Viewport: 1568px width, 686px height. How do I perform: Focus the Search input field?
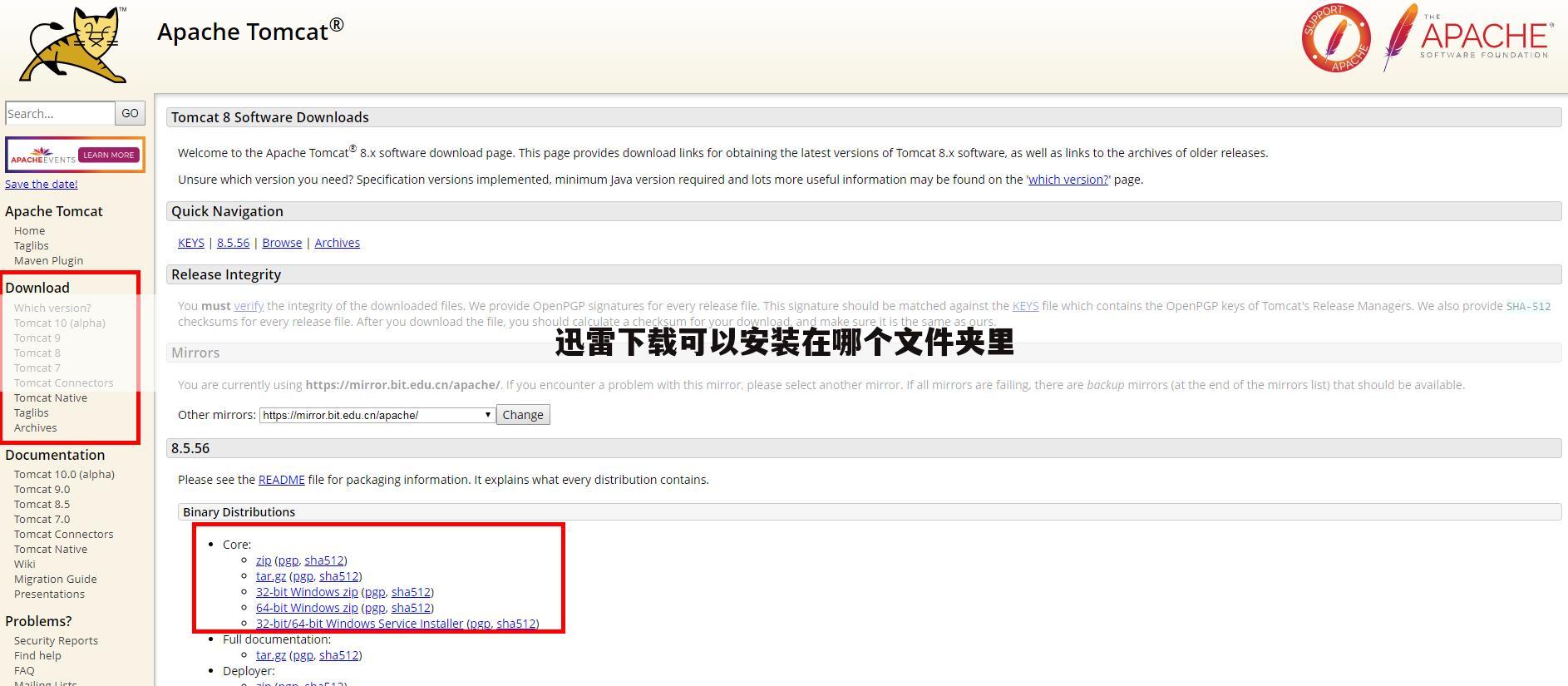click(x=60, y=113)
